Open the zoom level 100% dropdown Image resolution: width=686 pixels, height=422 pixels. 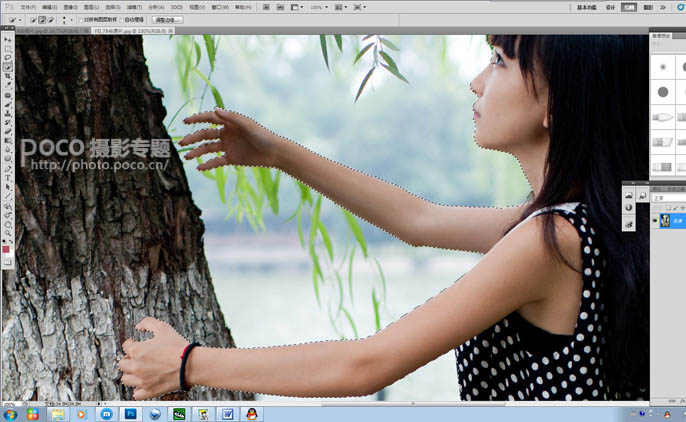click(x=318, y=6)
